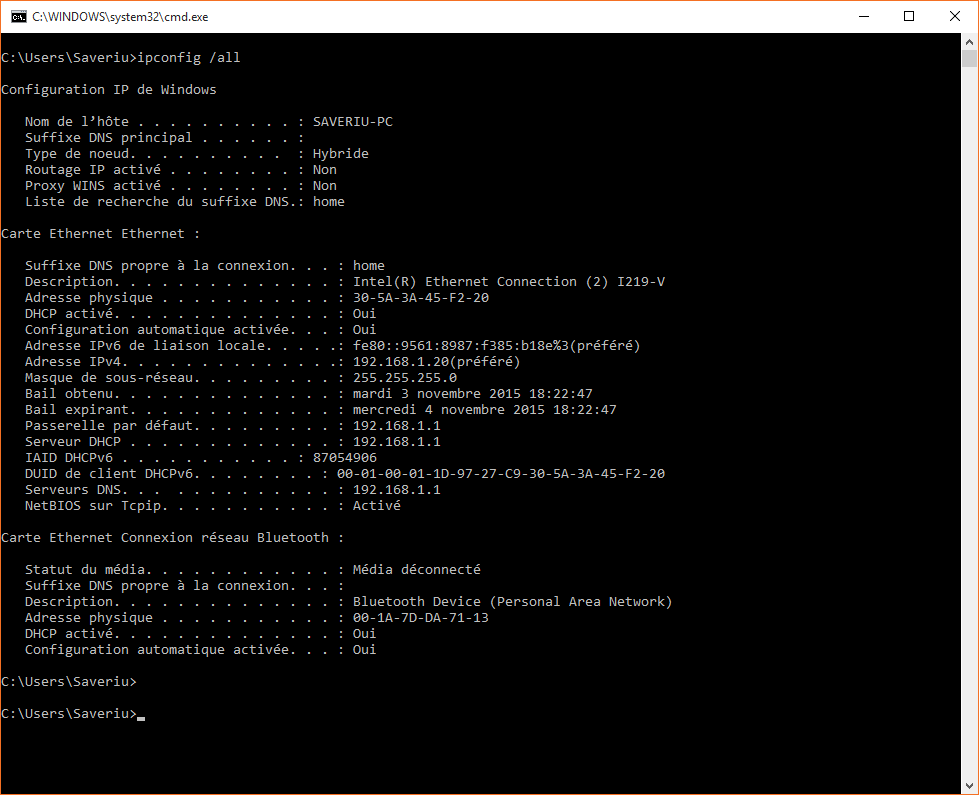Viewport: 979px width, 795px height.
Task: Close the cmd.exe window
Action: point(954,16)
